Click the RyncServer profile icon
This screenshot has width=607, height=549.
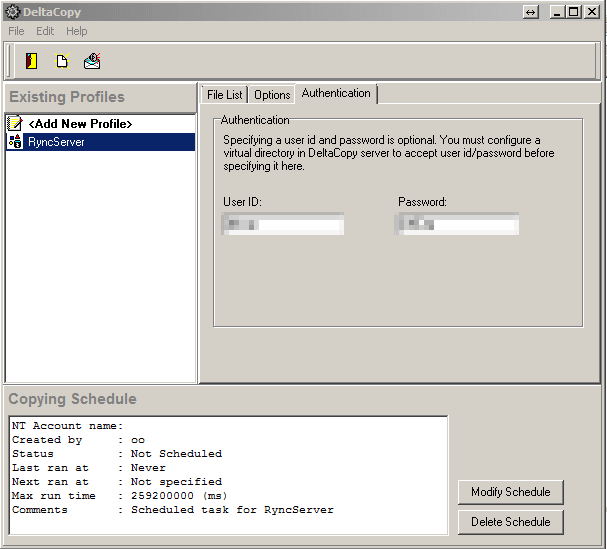point(15,142)
